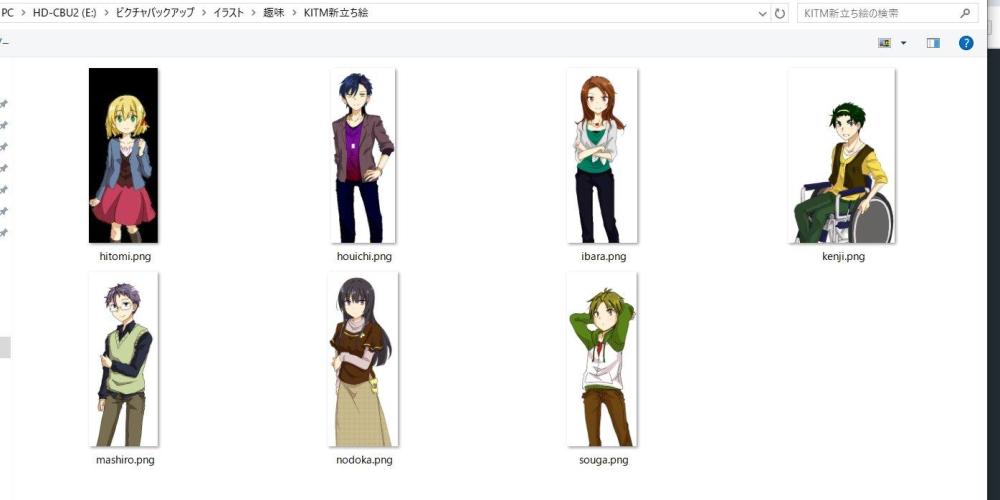Click the view layout thumbnail icon
The image size is (1000, 500).
pyautogui.click(x=884, y=43)
